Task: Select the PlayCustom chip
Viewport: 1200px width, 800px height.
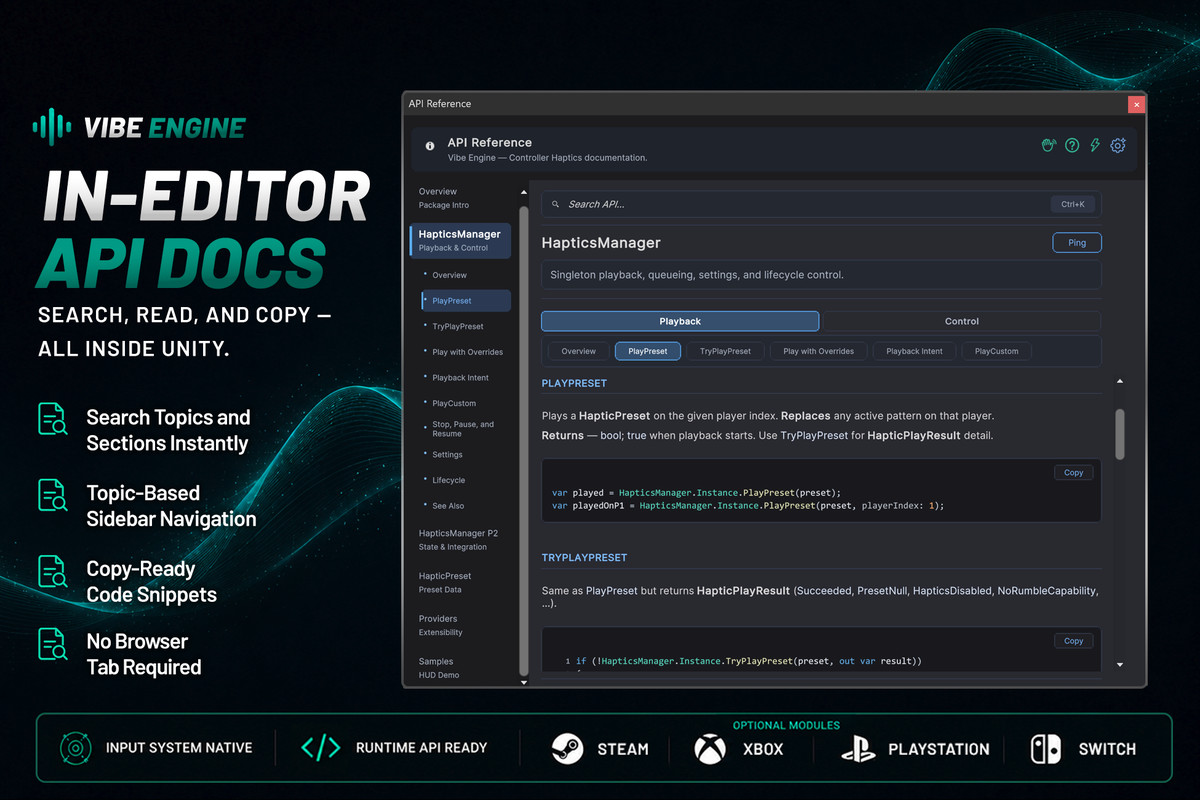Action: pos(997,351)
